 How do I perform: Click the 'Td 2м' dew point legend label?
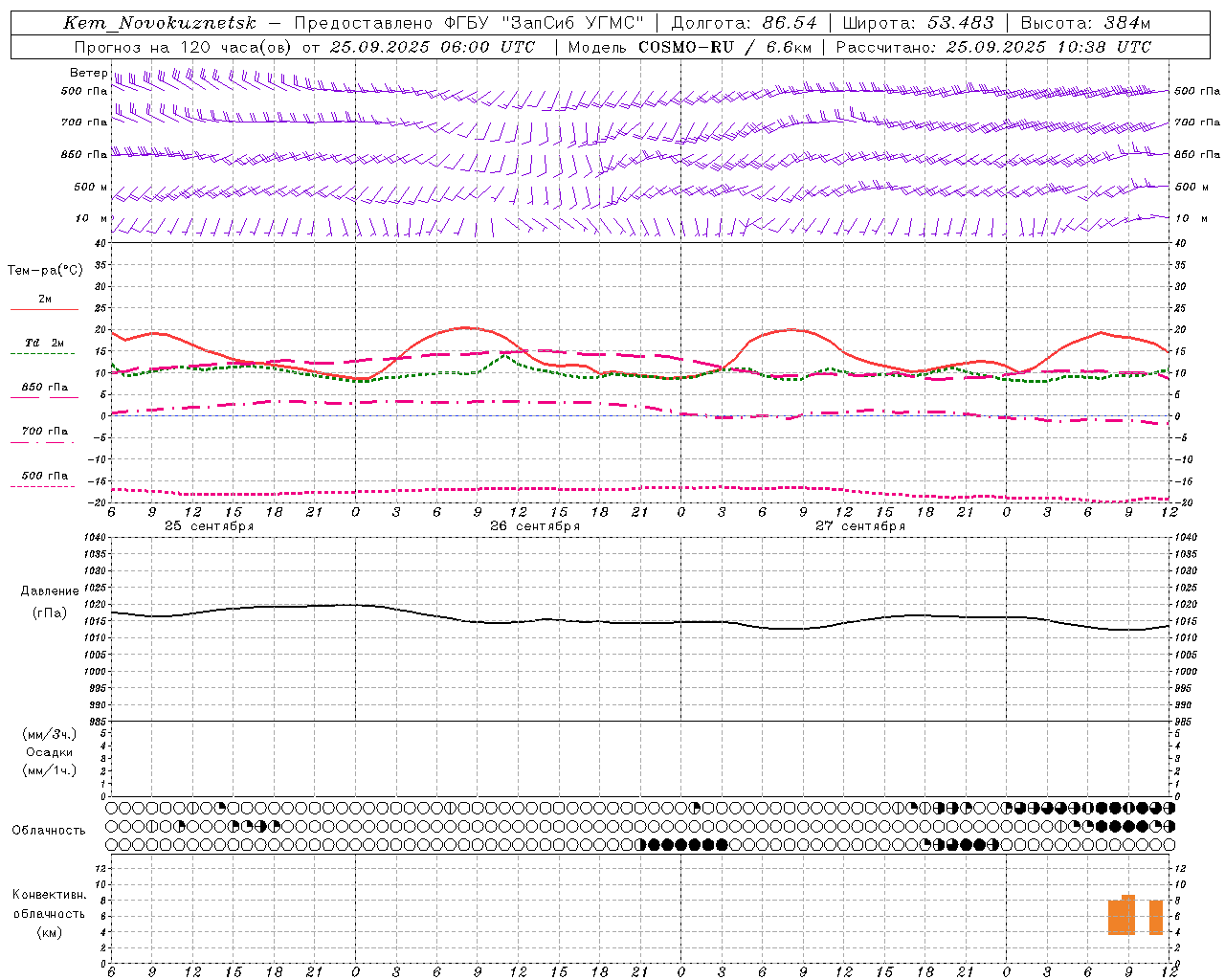pos(45,343)
